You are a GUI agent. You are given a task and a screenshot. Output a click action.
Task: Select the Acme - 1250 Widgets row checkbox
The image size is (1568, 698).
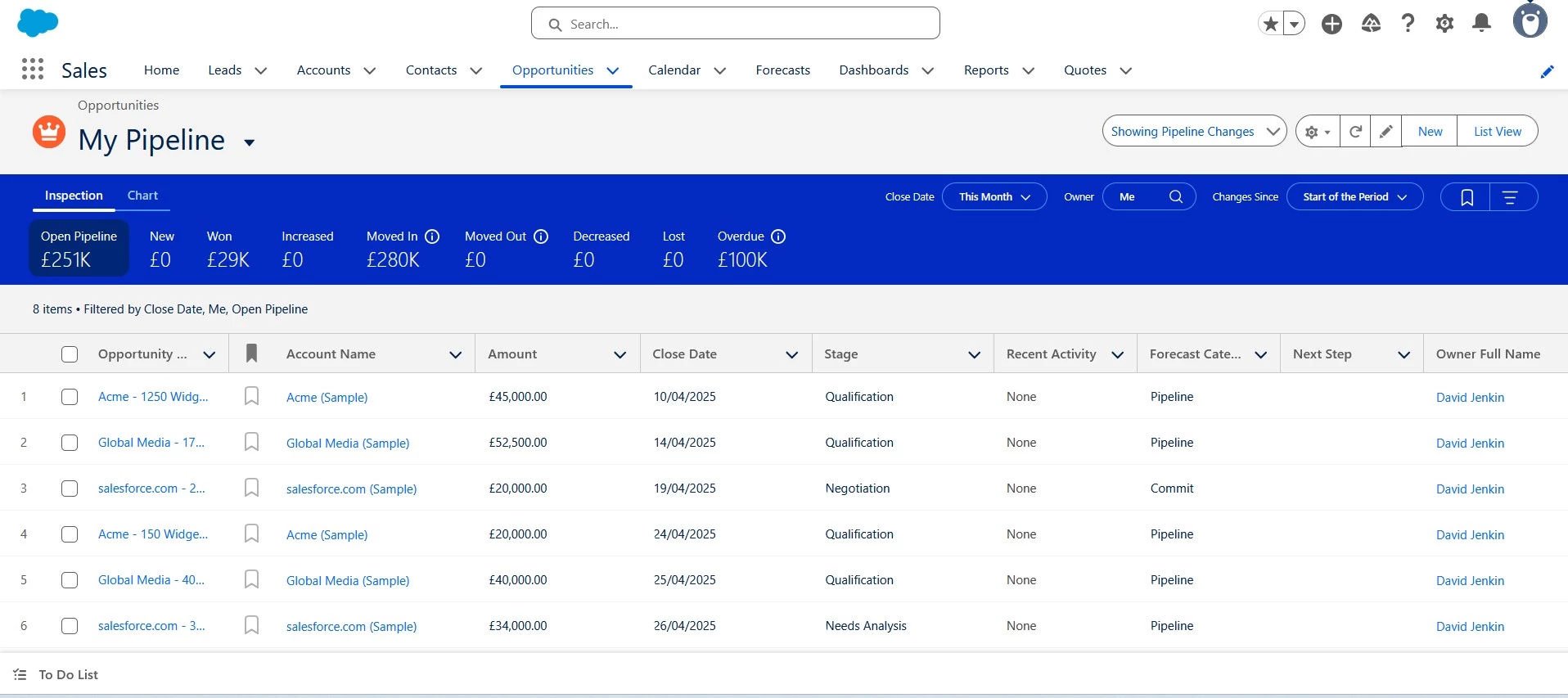tap(70, 397)
